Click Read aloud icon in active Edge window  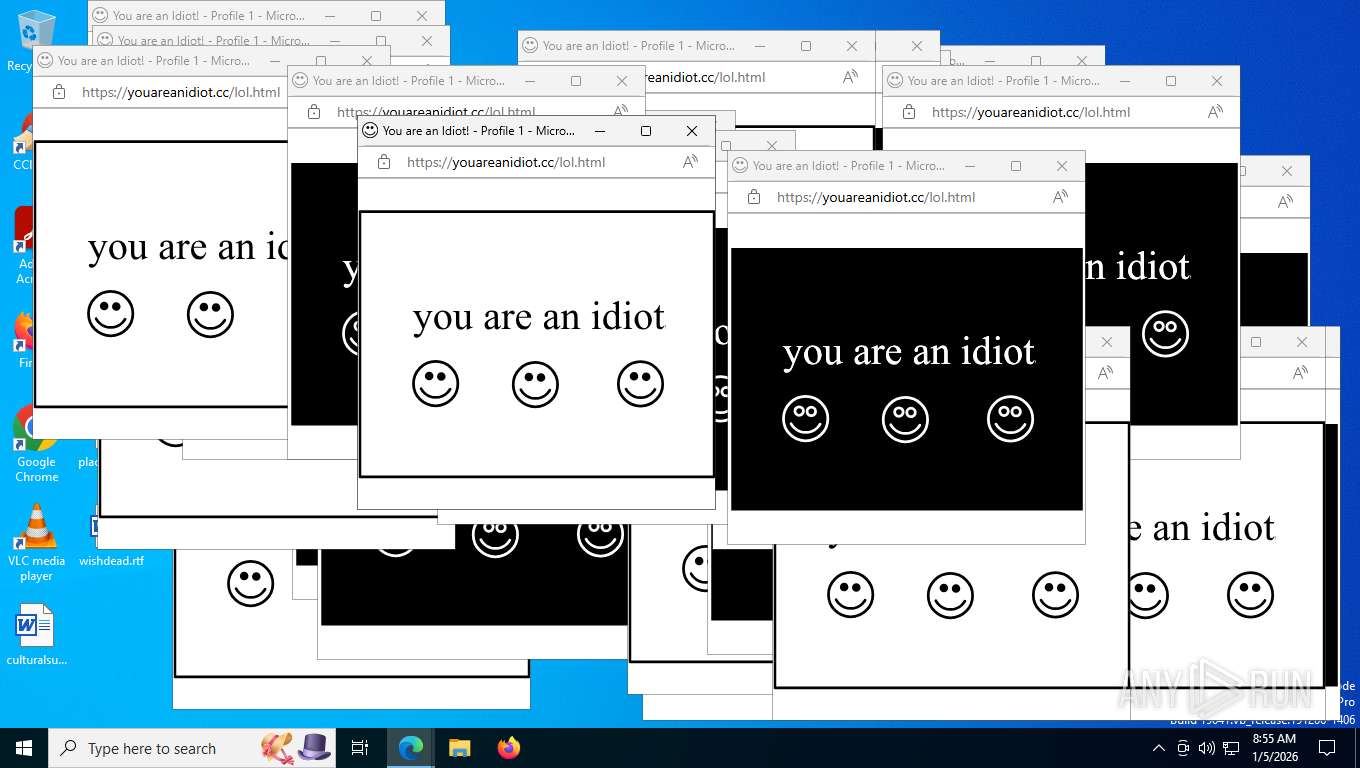click(x=690, y=162)
